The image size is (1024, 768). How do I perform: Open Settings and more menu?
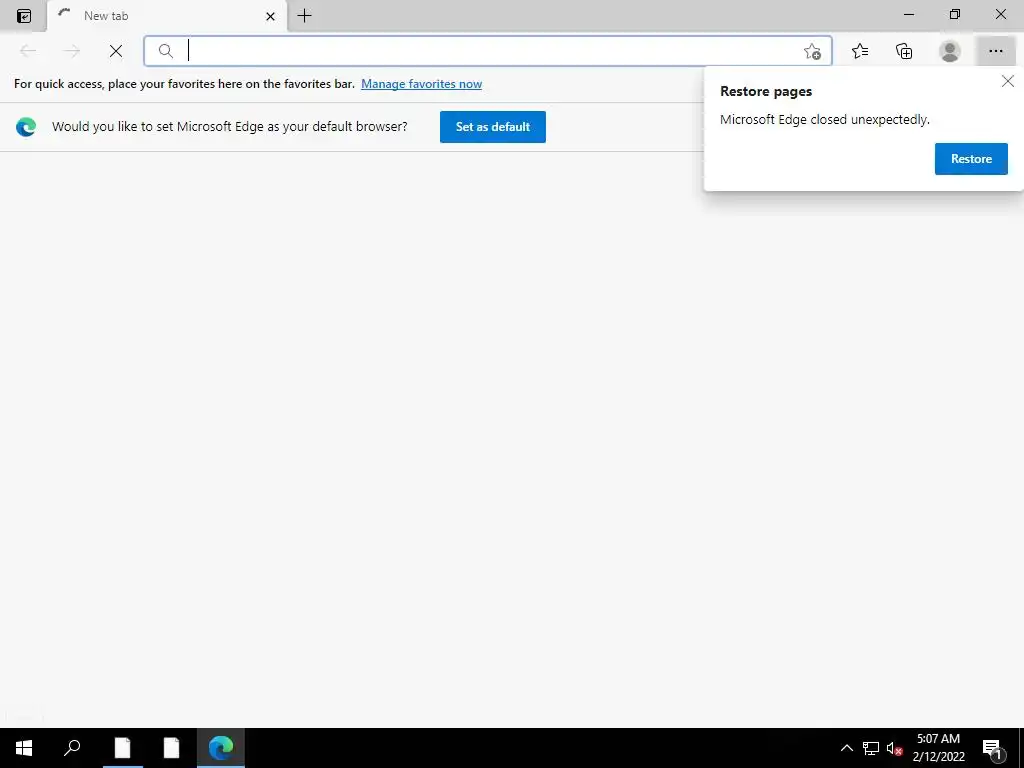(995, 51)
